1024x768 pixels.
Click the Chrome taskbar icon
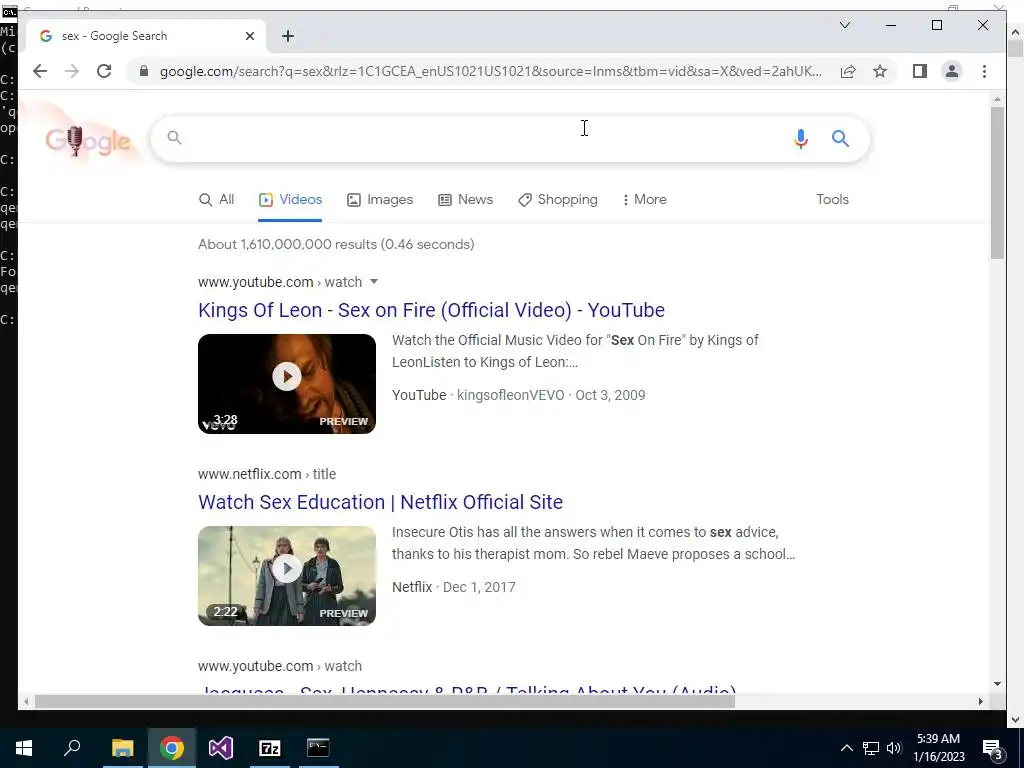171,748
